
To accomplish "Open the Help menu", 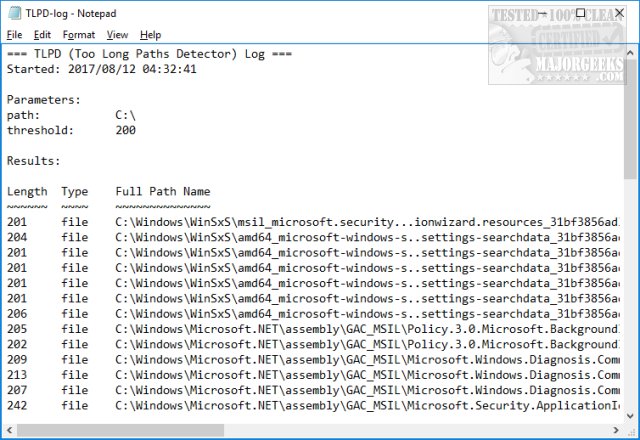I will pyautogui.click(x=150, y=35).
